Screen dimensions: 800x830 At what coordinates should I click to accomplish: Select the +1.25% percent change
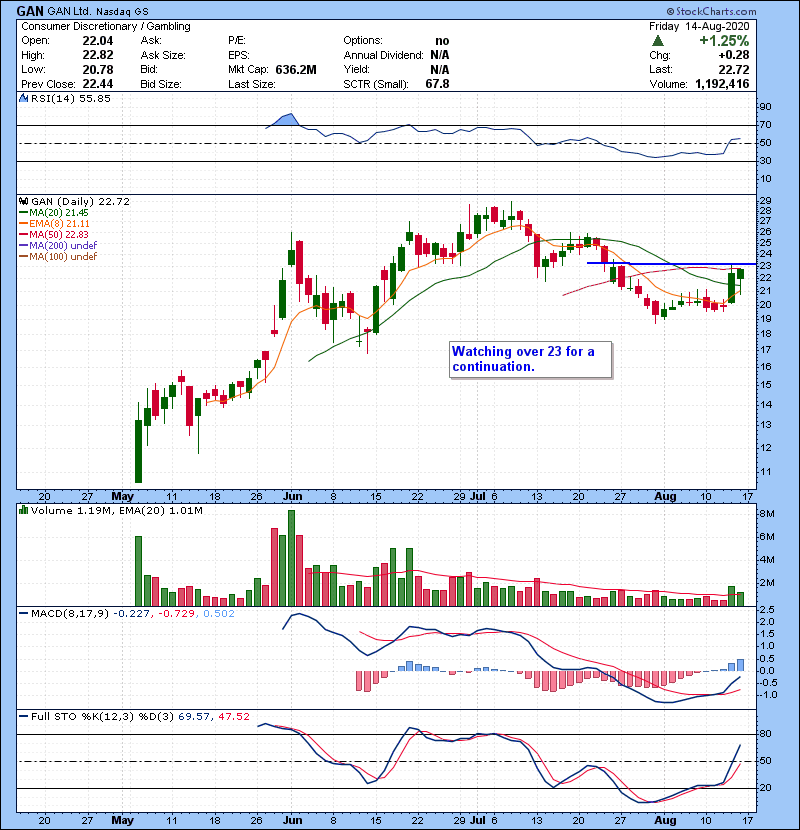(x=724, y=41)
